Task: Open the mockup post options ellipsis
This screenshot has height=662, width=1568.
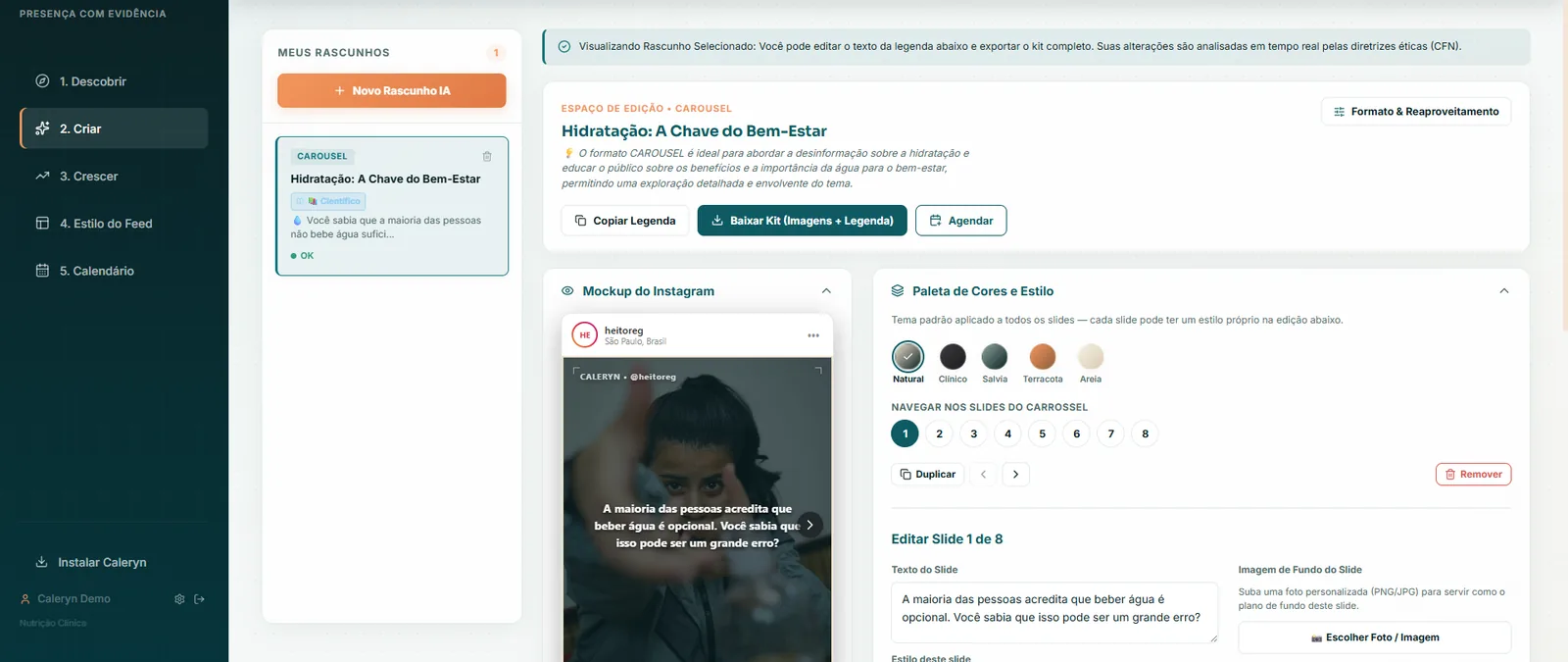Action: pos(813,335)
